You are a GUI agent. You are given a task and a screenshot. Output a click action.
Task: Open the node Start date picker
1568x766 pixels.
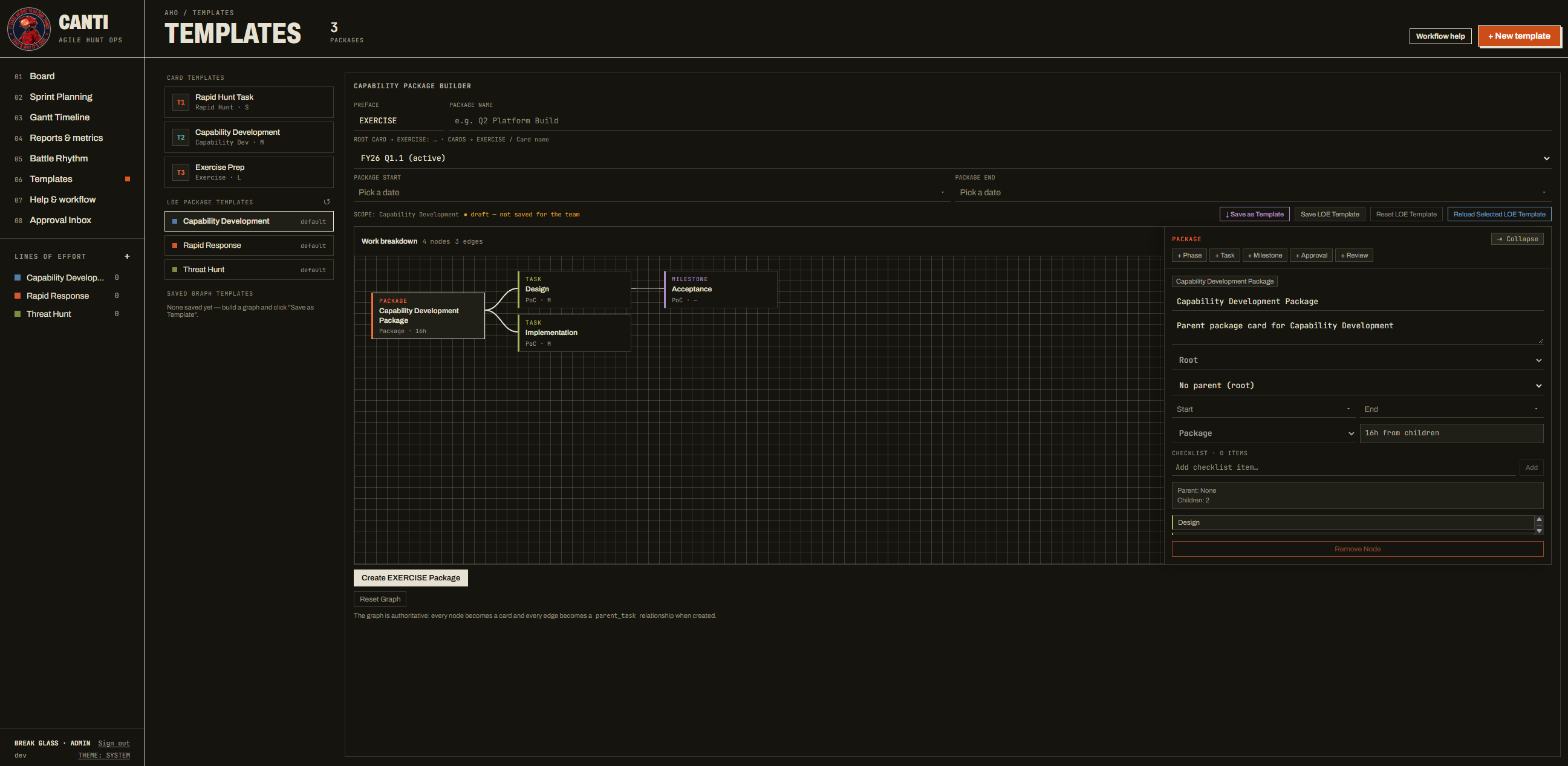[x=1264, y=409]
